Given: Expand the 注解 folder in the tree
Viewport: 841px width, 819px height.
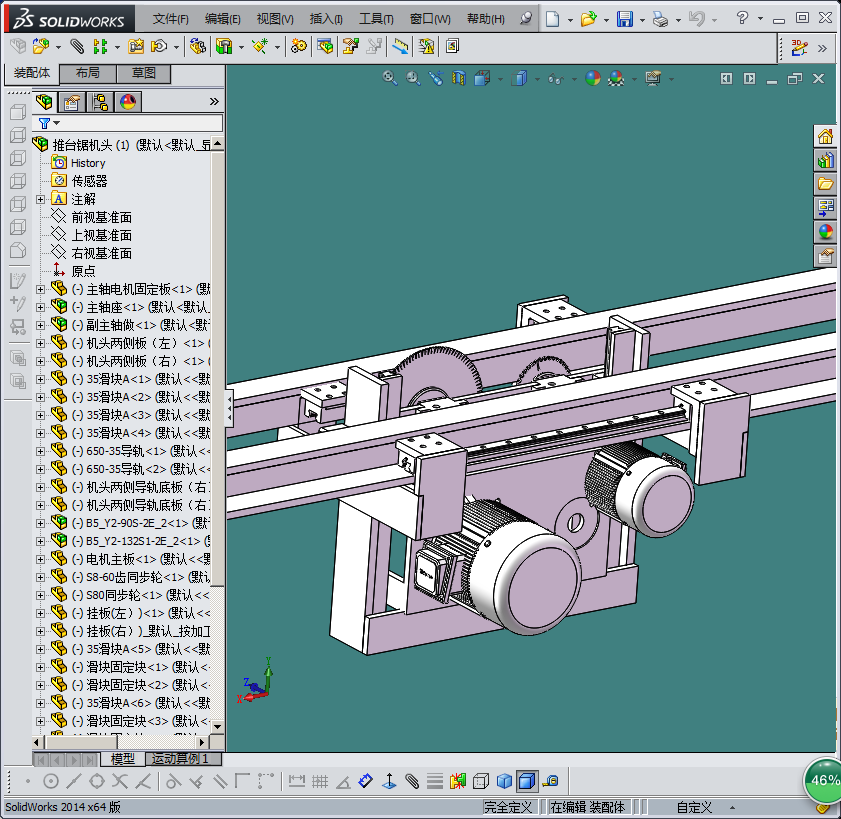Looking at the screenshot, I should click(x=41, y=199).
